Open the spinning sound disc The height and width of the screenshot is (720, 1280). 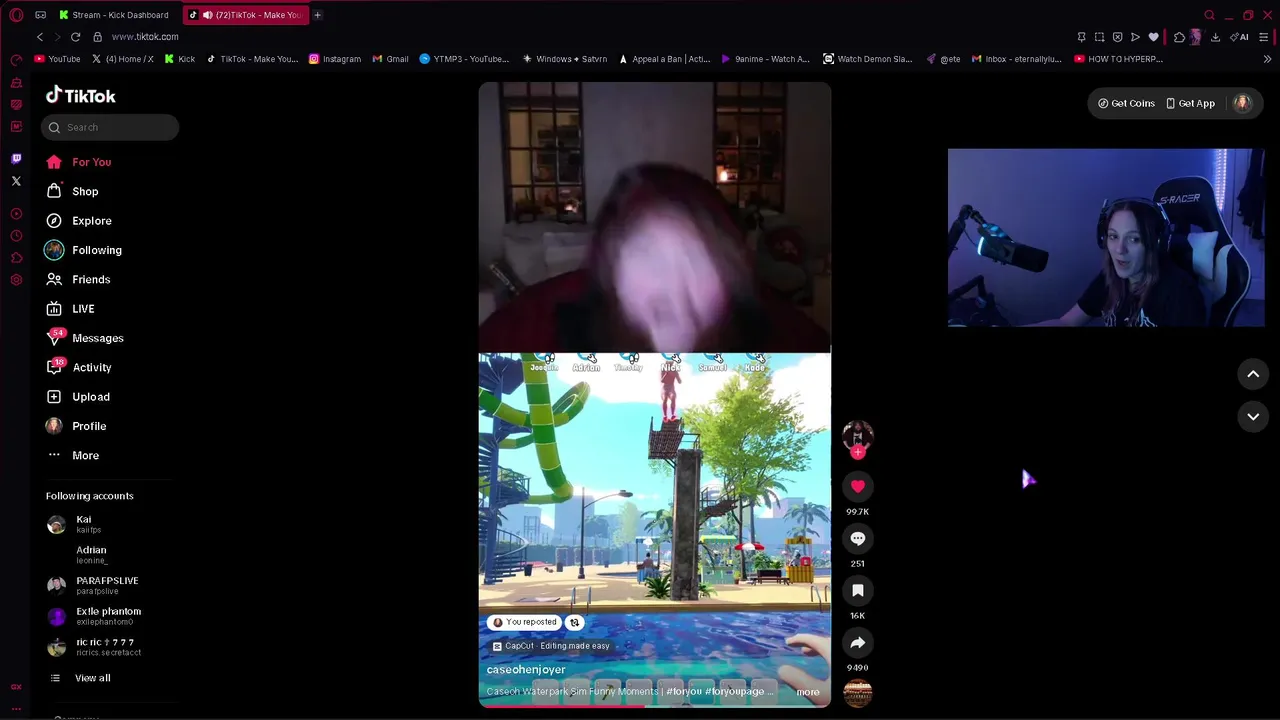pyautogui.click(x=857, y=692)
